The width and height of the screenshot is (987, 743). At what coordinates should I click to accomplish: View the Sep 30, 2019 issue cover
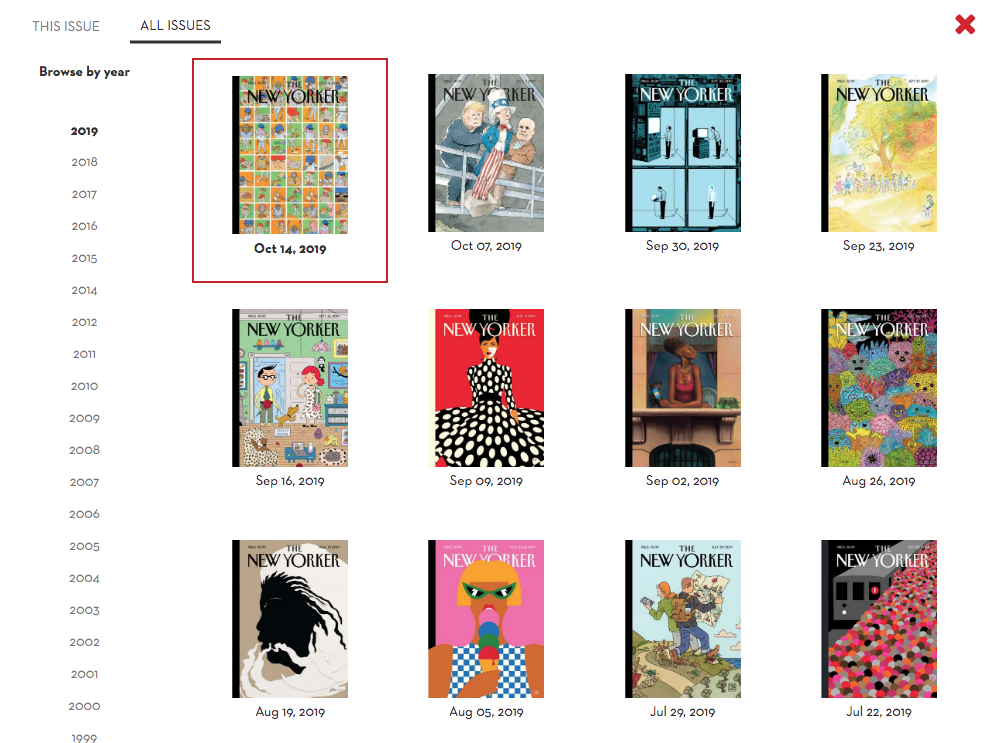pyautogui.click(x=682, y=153)
